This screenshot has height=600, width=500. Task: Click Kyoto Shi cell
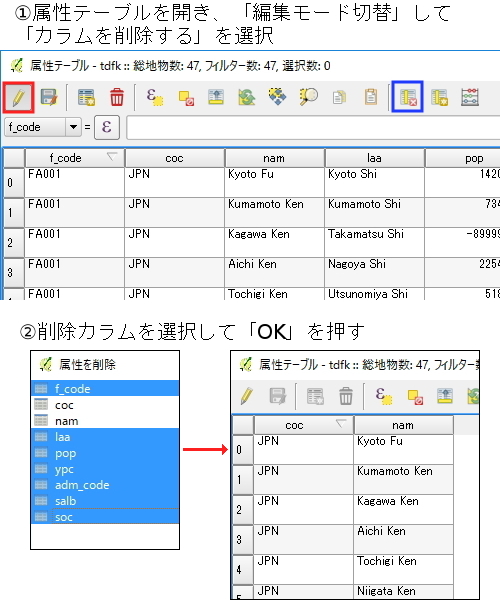[x=374, y=183]
